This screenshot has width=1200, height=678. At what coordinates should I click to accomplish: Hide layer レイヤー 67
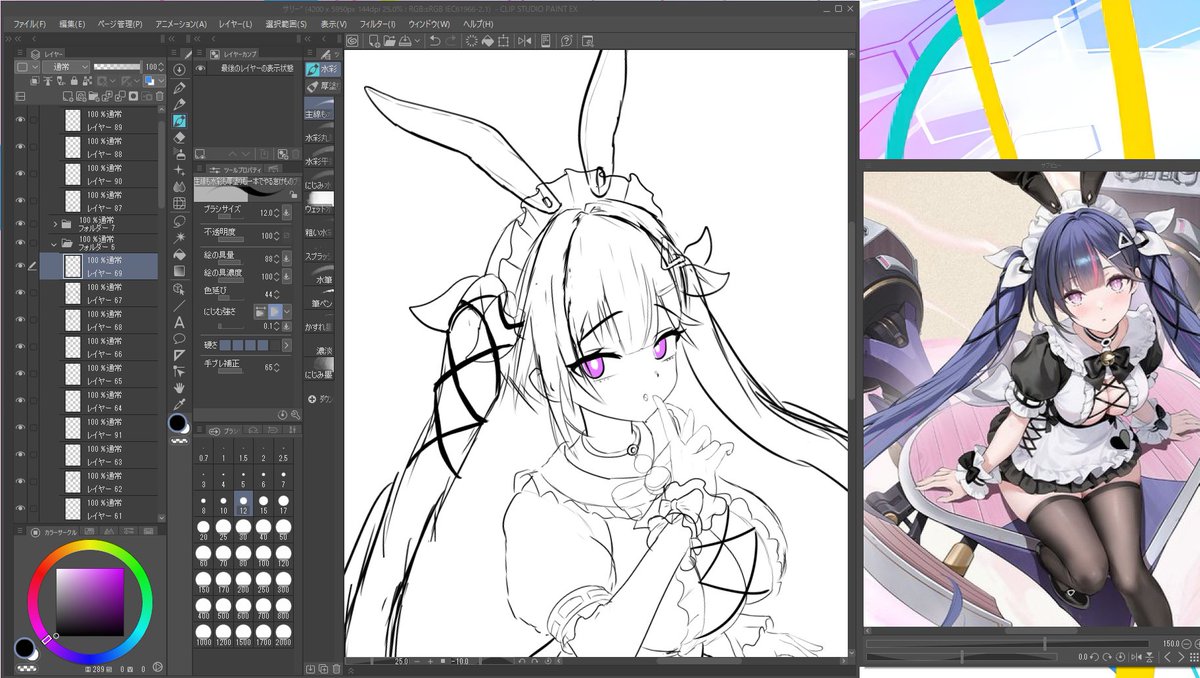click(20, 293)
